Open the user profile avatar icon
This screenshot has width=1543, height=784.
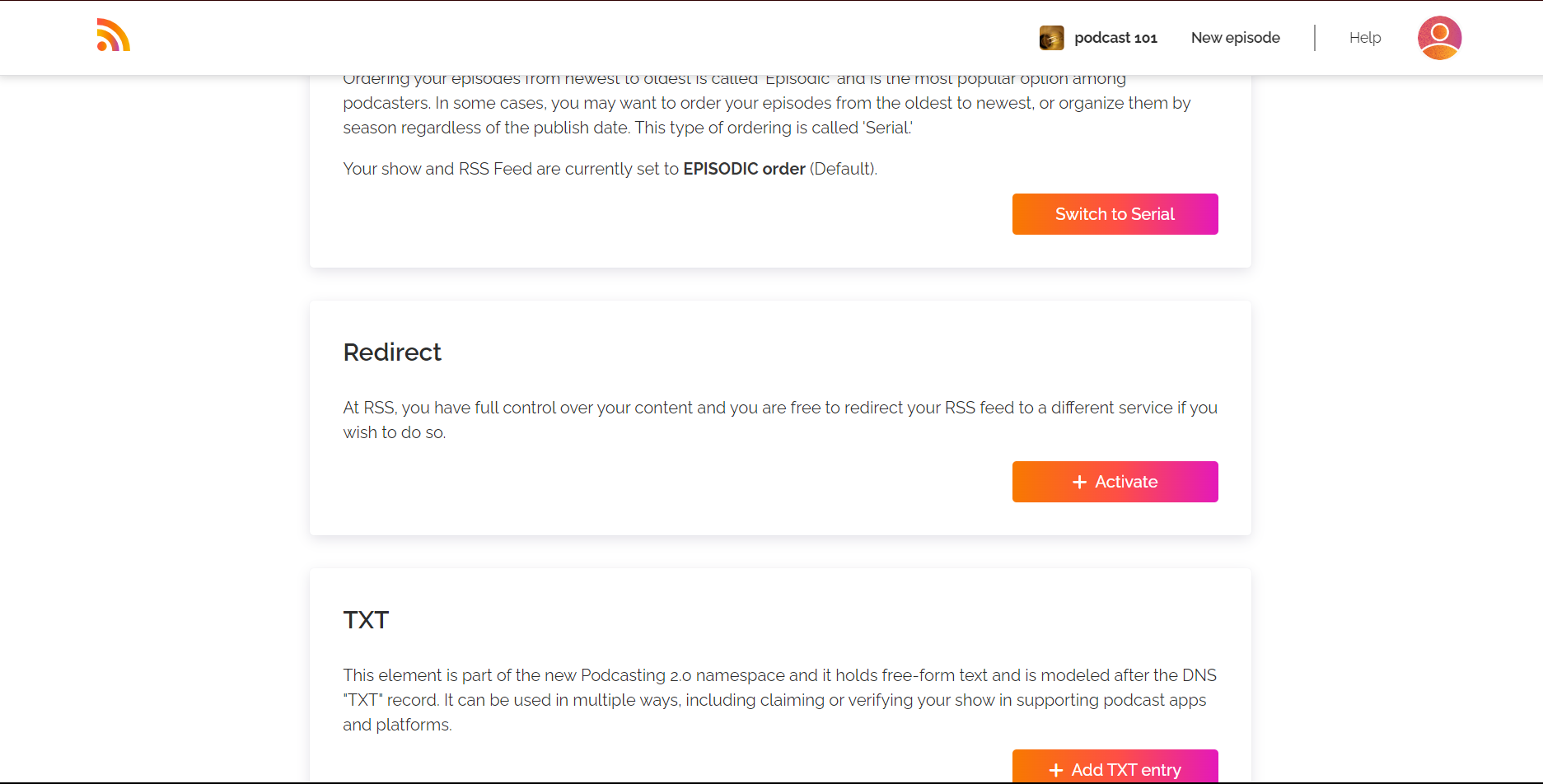(1439, 38)
